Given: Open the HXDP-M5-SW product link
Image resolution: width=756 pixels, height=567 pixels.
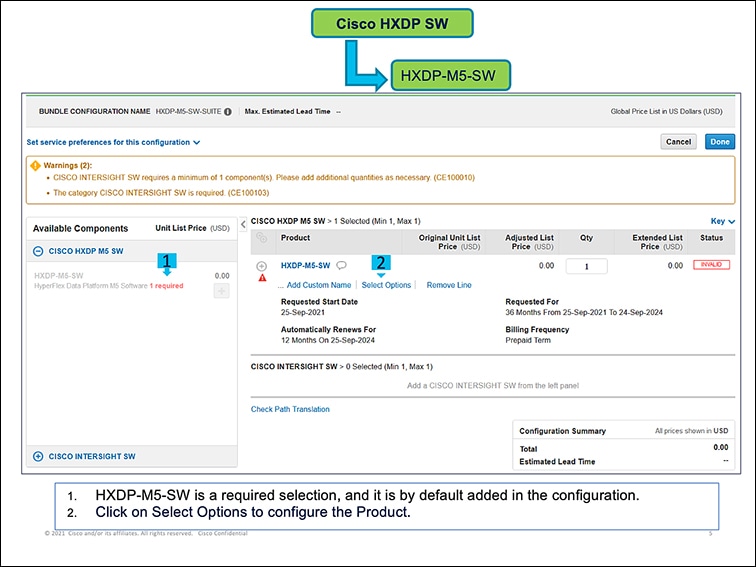Looking at the screenshot, I should point(306,266).
